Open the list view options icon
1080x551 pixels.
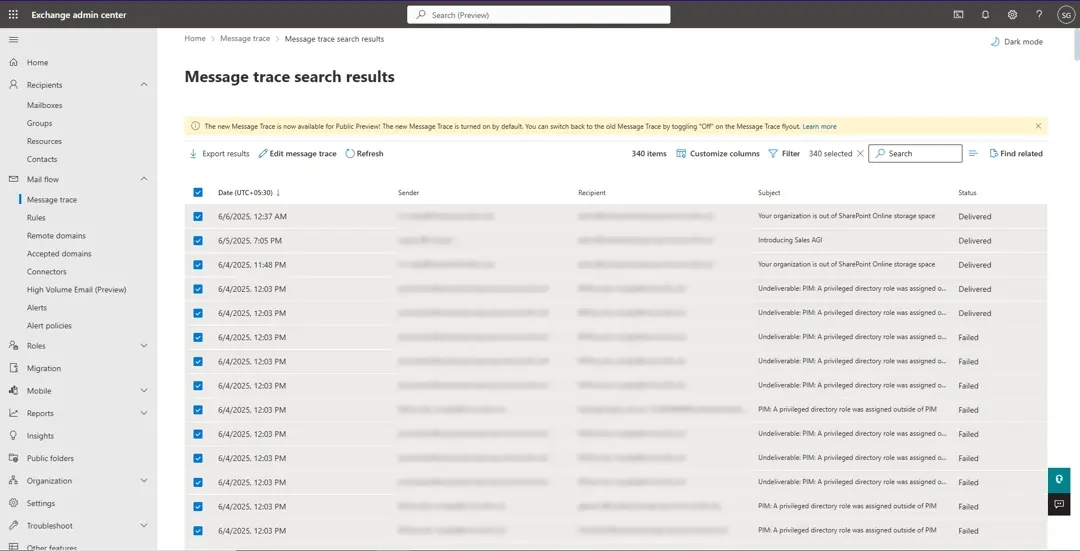tap(973, 154)
